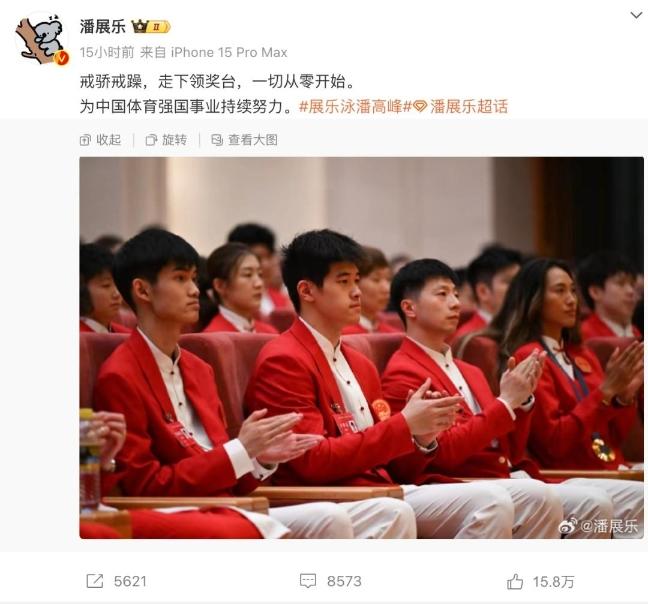Rotate the photo with 旋转 icon
Viewport: 648px width, 604px height.
[x=151, y=140]
